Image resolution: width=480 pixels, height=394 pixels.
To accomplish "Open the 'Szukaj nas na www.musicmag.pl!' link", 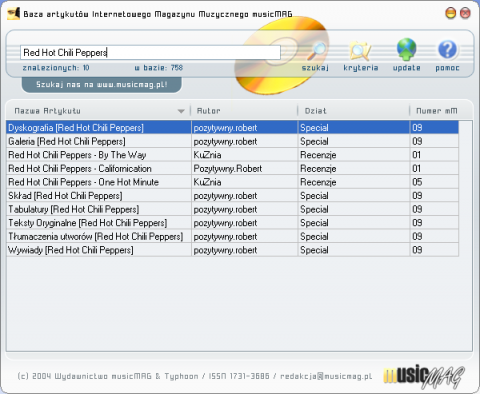I will coord(102,85).
